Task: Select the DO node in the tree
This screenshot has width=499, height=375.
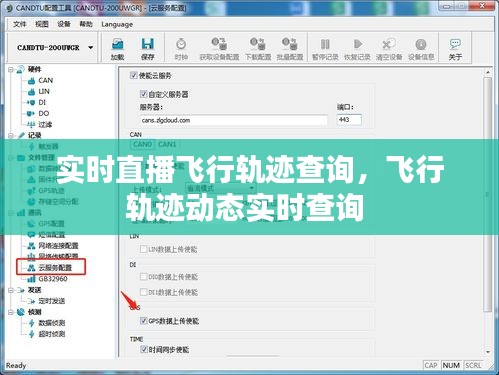Action: click(x=38, y=113)
